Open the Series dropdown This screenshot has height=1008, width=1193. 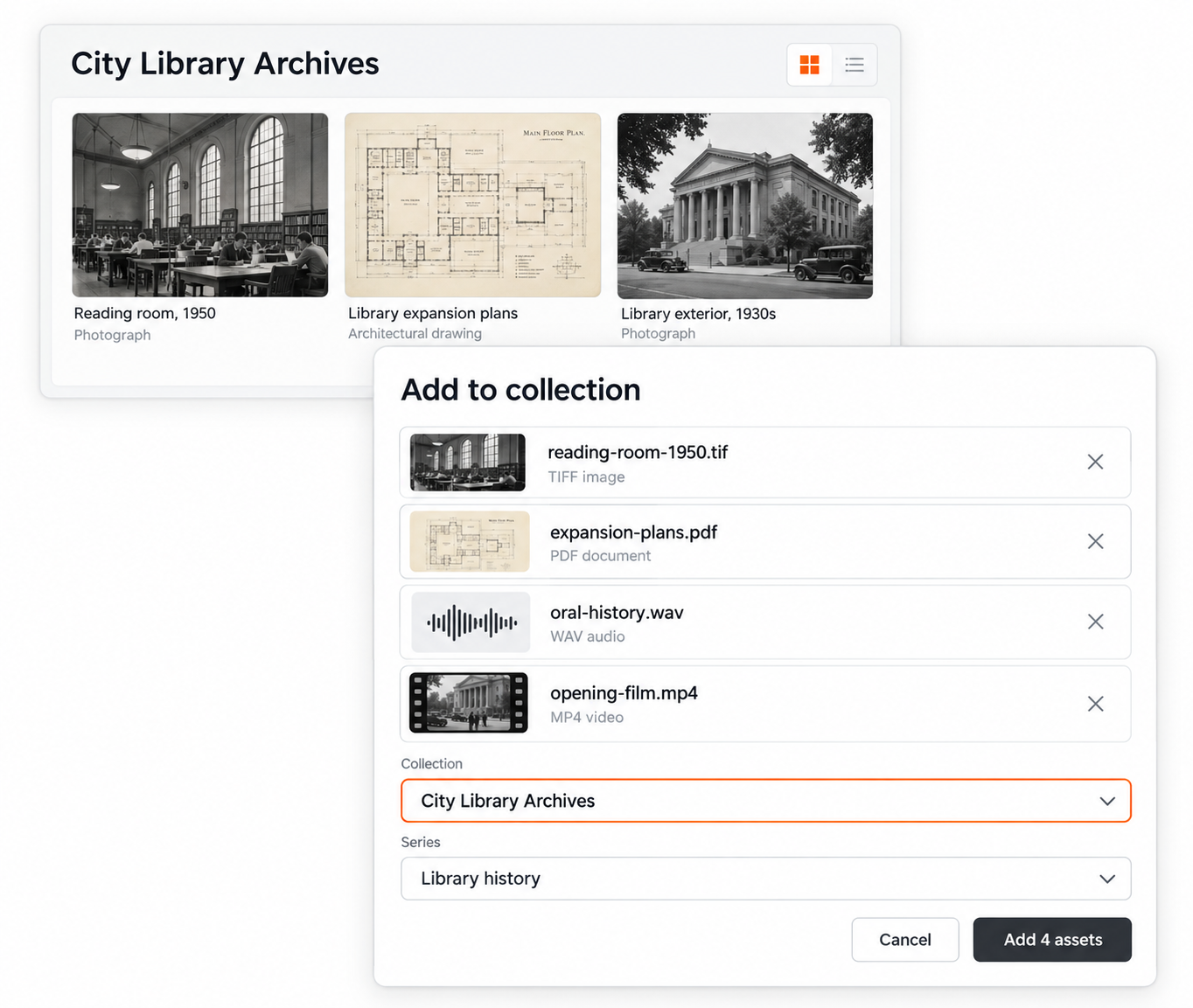765,879
